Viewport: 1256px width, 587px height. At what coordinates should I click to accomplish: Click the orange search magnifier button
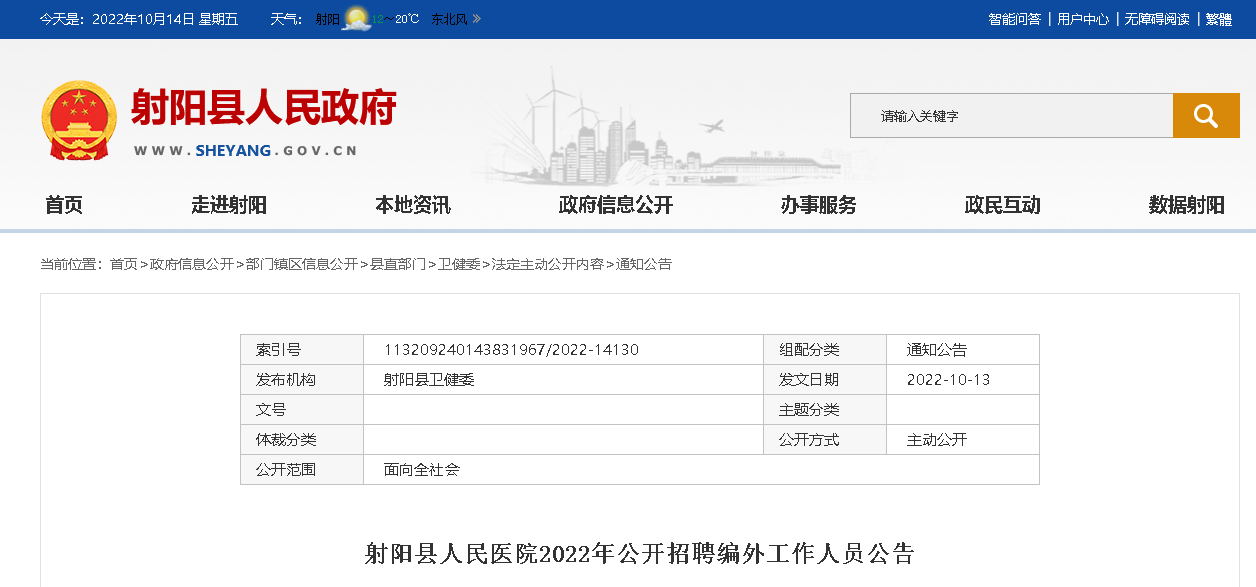click(x=1205, y=116)
